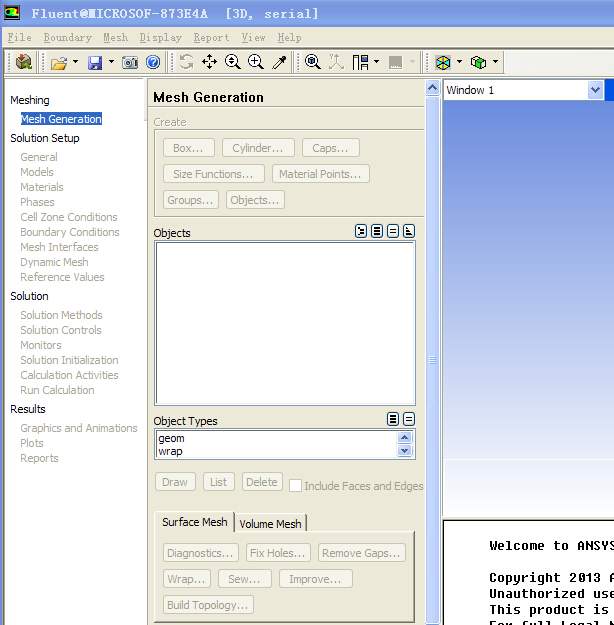Click the task page scroll up arrow

pos(433,88)
